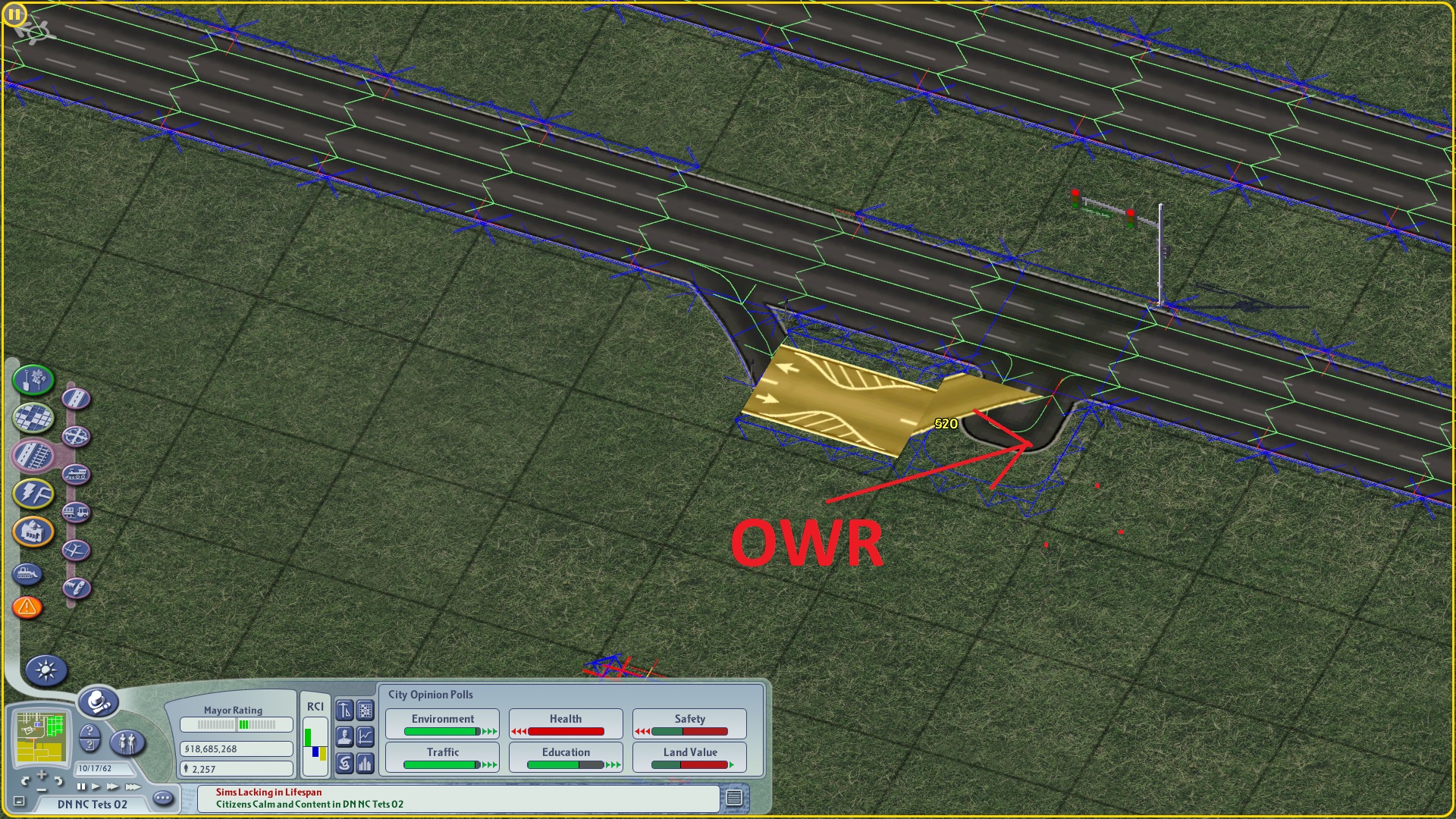
Task: Expand the Rail submenu with train icon
Action: pyautogui.click(x=76, y=474)
